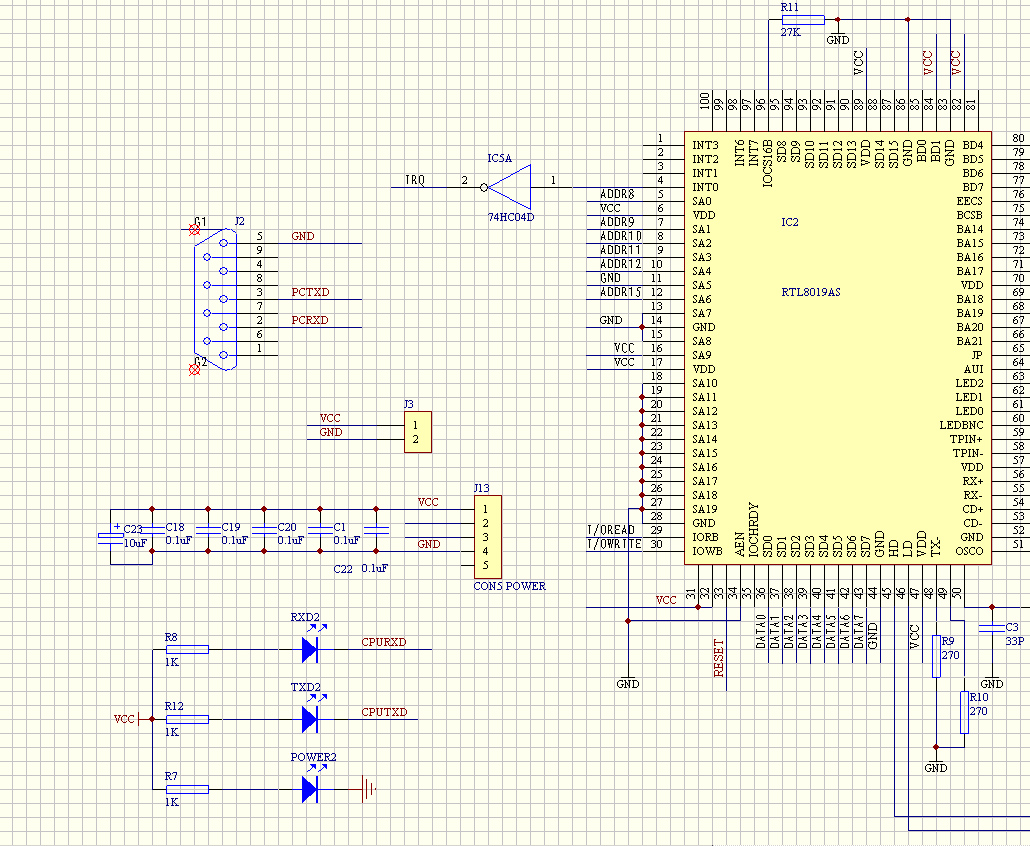Select the TXD2 LED symbol
The width and height of the screenshot is (1030, 846).
click(310, 719)
